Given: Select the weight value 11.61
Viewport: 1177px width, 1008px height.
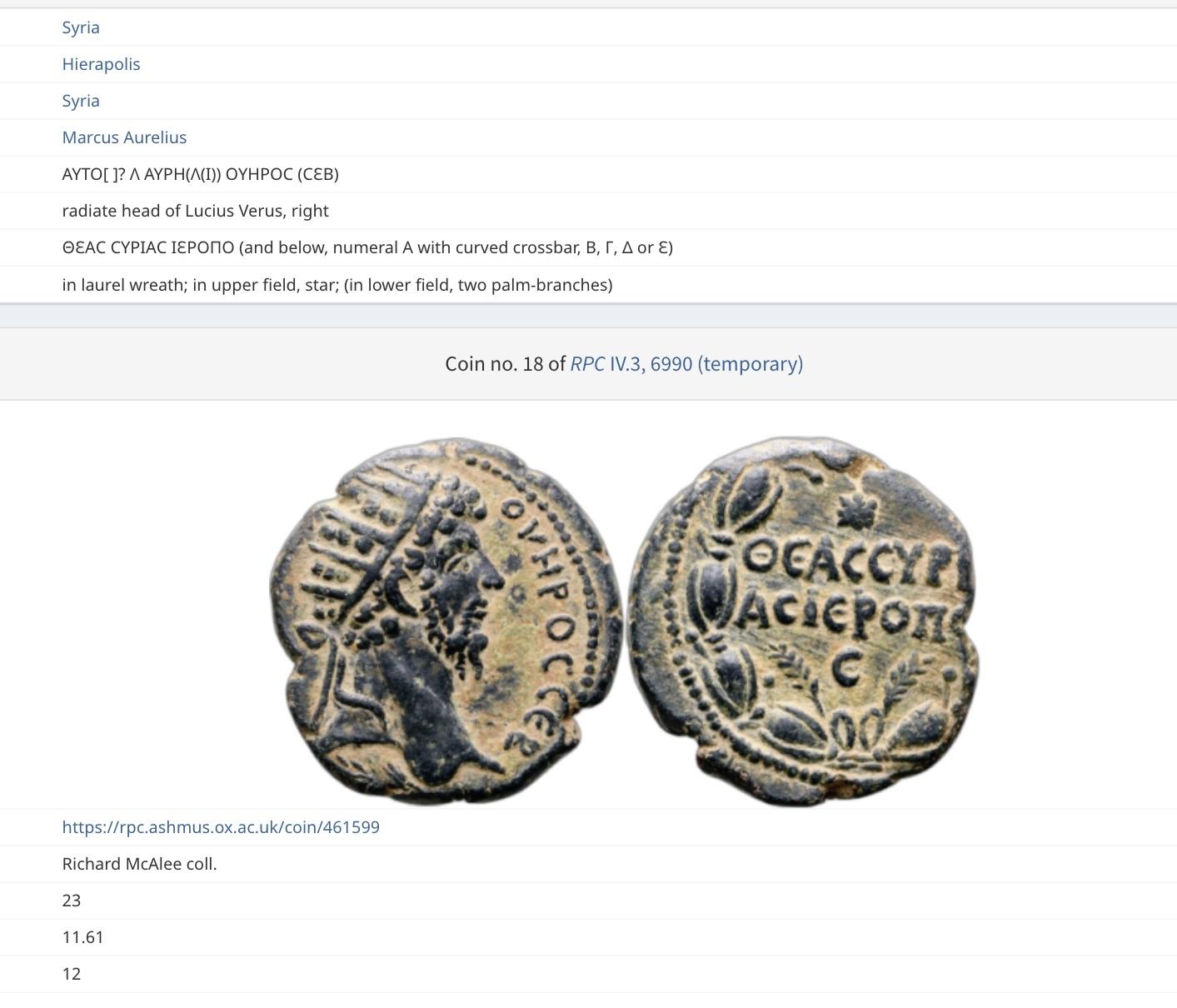Looking at the screenshot, I should pyautogui.click(x=82, y=937).
